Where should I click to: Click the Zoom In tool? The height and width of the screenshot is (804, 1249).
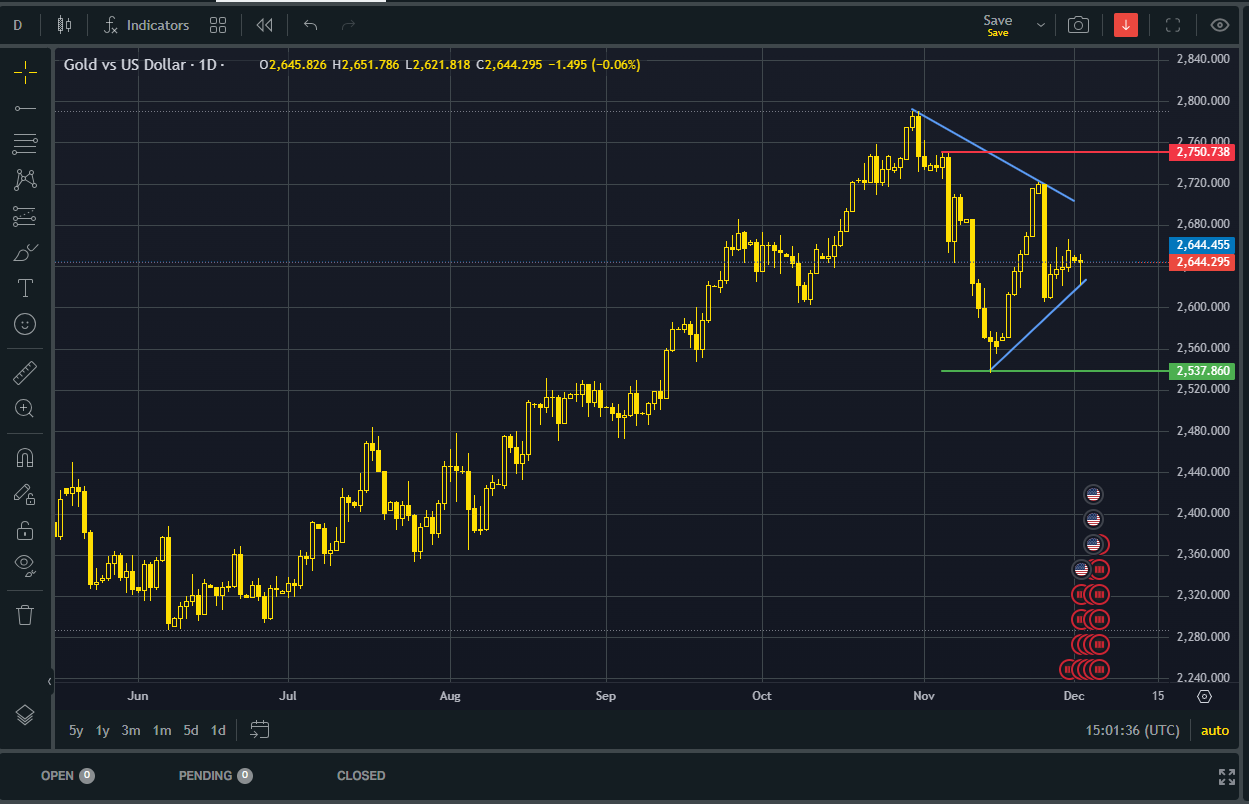tap(25, 408)
